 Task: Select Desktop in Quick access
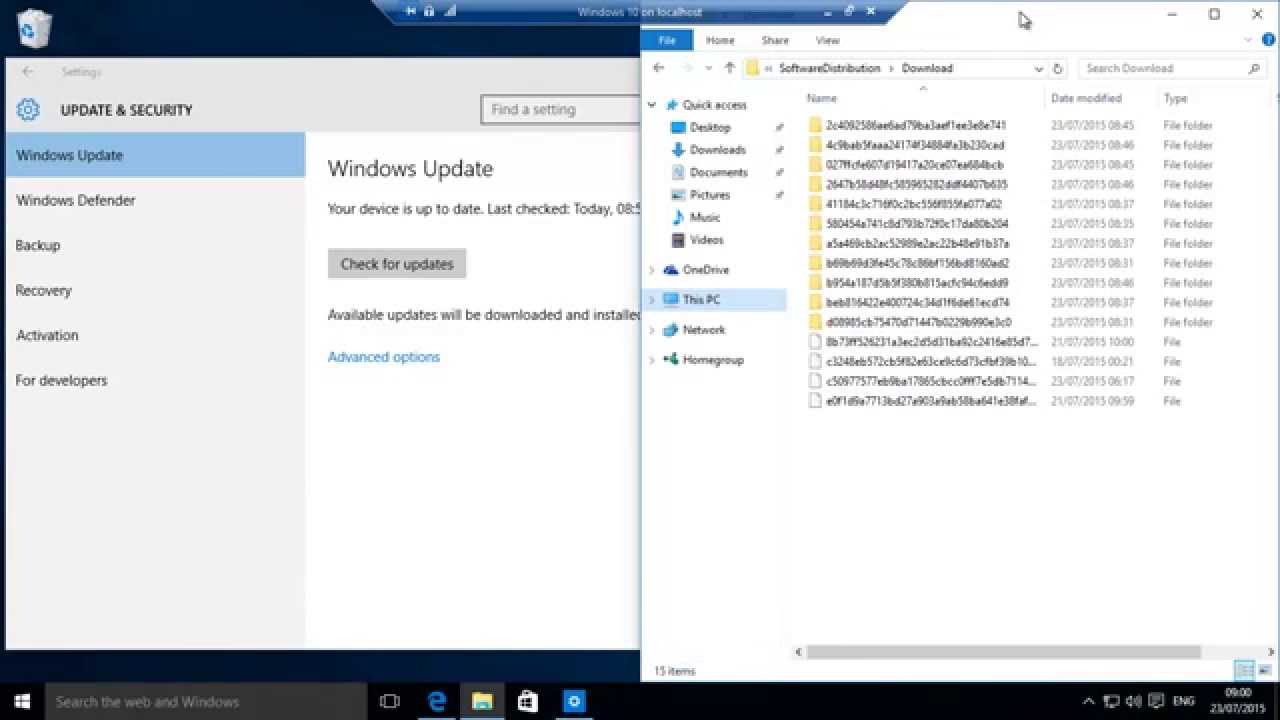tap(710, 127)
